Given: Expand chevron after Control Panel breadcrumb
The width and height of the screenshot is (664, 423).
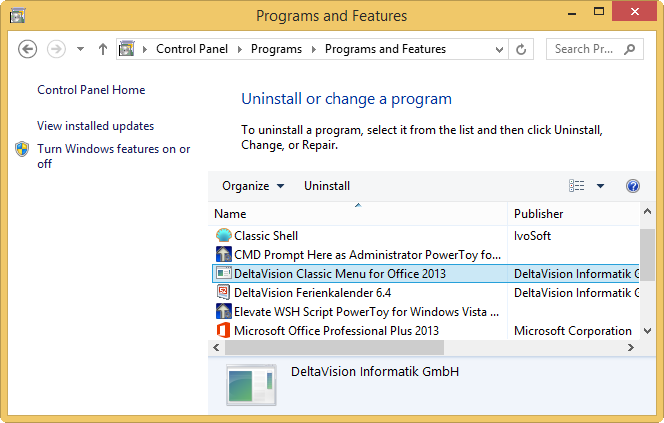Looking at the screenshot, I should pyautogui.click(x=240, y=50).
